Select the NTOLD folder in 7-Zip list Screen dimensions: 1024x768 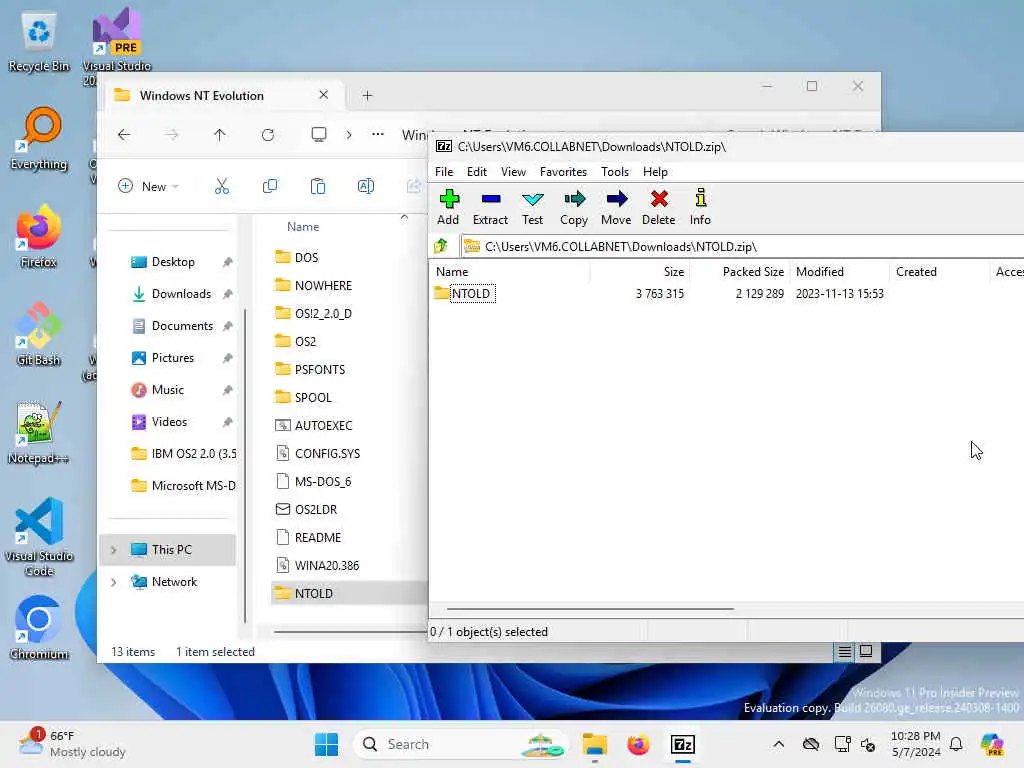(470, 293)
